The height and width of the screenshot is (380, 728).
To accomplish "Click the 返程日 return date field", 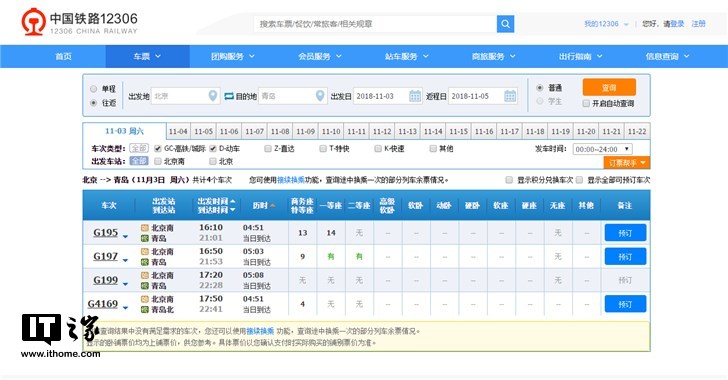I will (483, 96).
